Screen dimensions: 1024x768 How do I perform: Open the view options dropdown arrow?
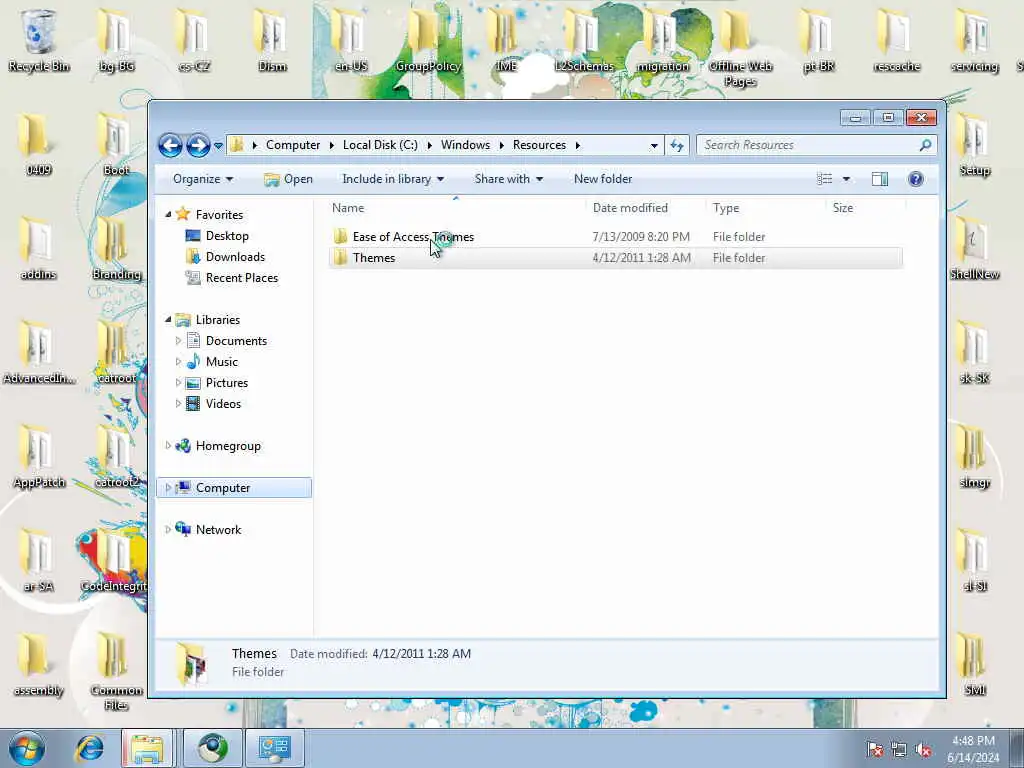846,179
